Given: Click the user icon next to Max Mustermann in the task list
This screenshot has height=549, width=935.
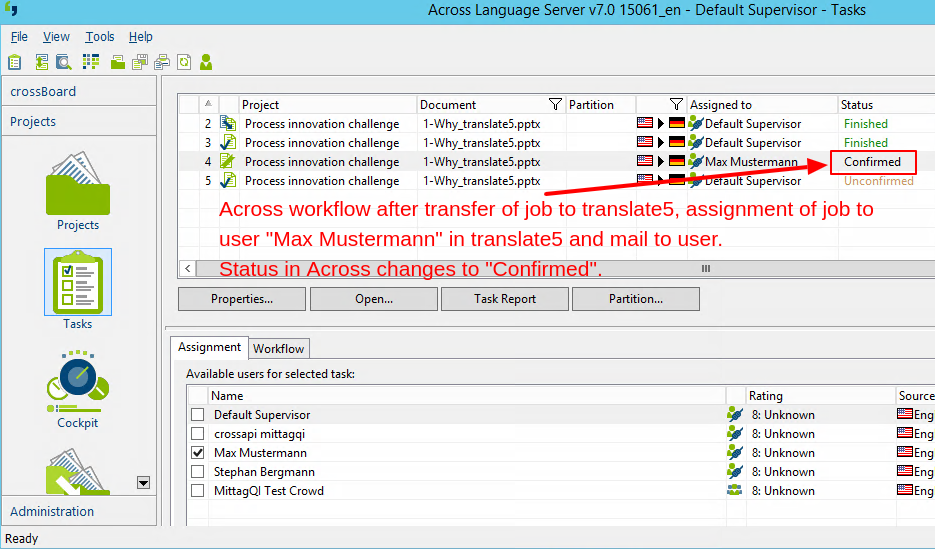Looking at the screenshot, I should pos(695,162).
